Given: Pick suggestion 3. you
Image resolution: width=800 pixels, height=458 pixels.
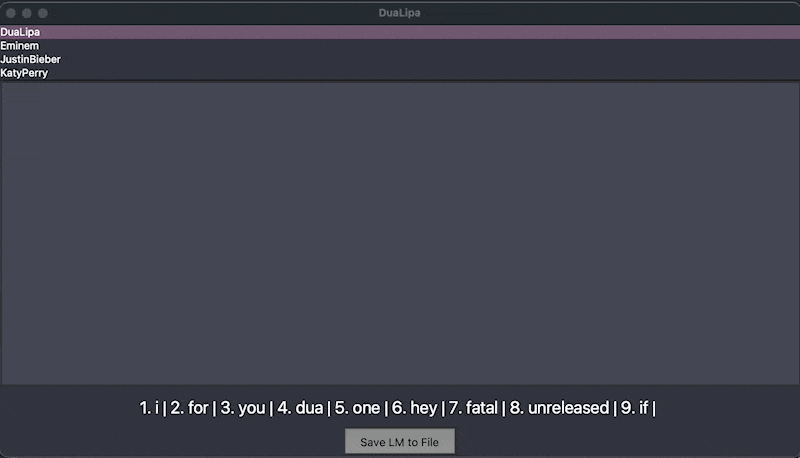Looking at the screenshot, I should coord(243,408).
